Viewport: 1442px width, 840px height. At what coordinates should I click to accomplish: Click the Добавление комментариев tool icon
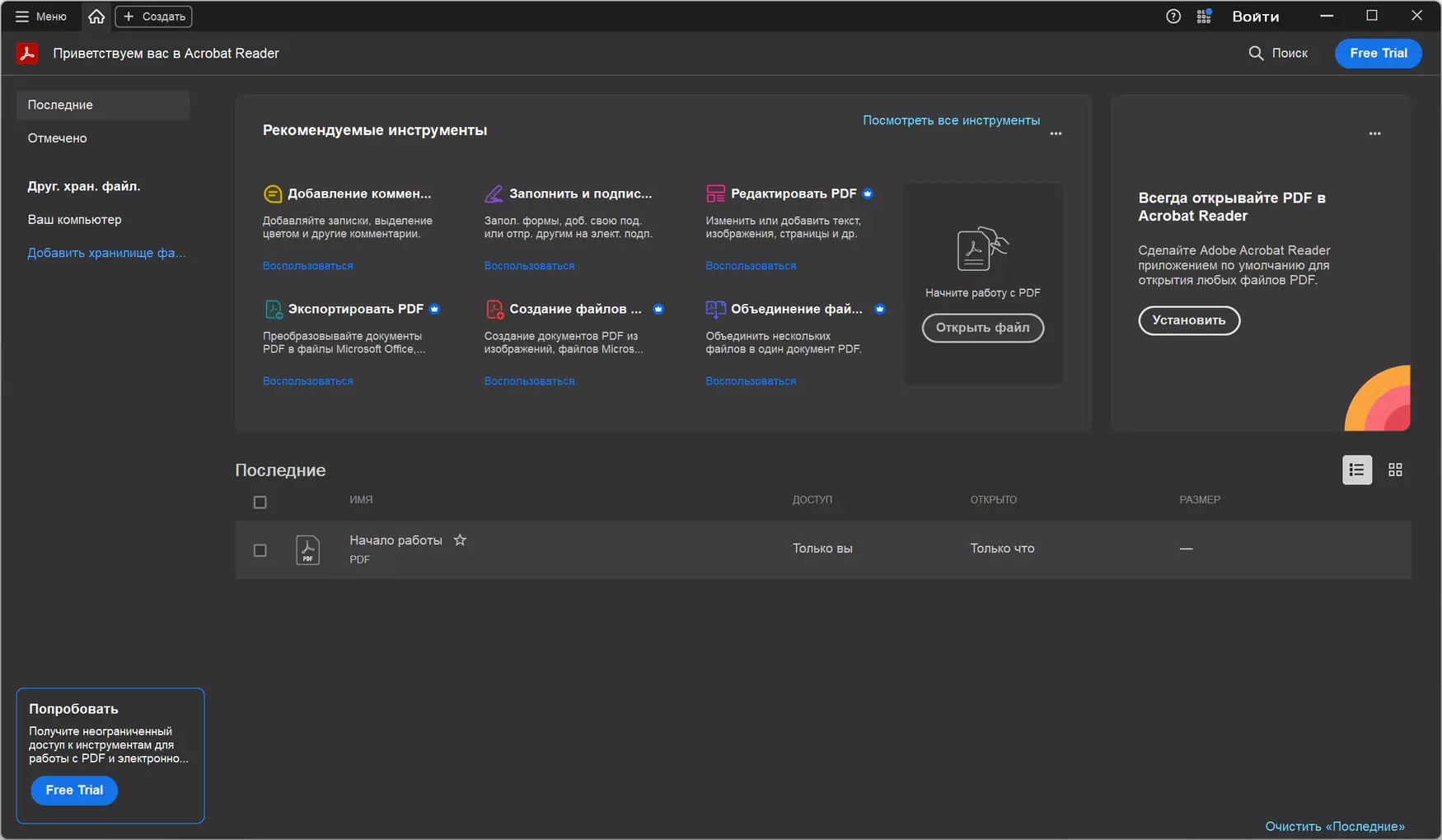click(273, 194)
